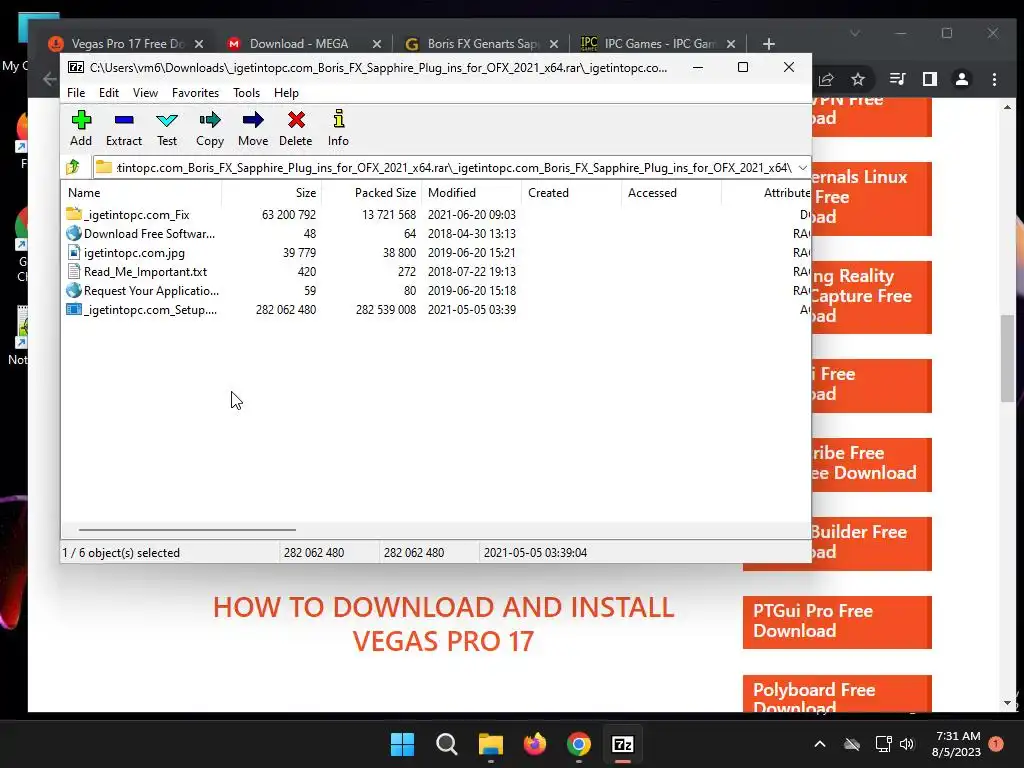Open Chrome media control icon
The width and height of the screenshot is (1024, 768).
pos(898,79)
